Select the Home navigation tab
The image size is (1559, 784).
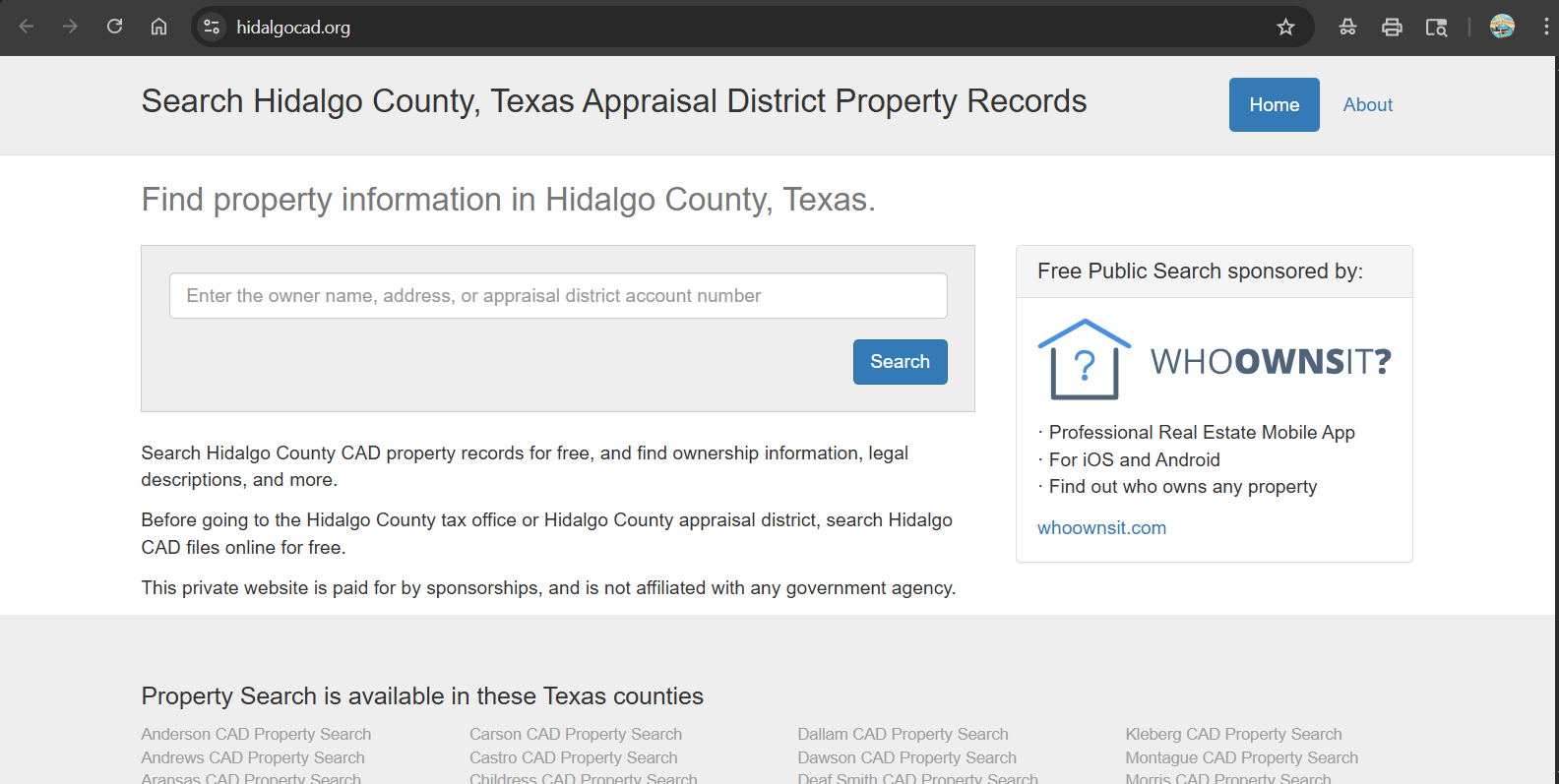click(x=1274, y=104)
